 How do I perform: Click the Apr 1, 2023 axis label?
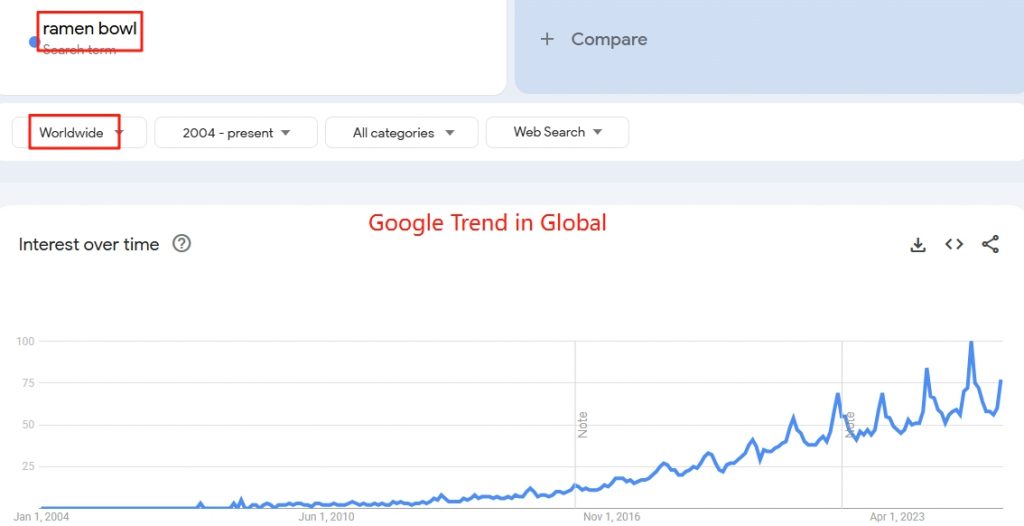897,517
